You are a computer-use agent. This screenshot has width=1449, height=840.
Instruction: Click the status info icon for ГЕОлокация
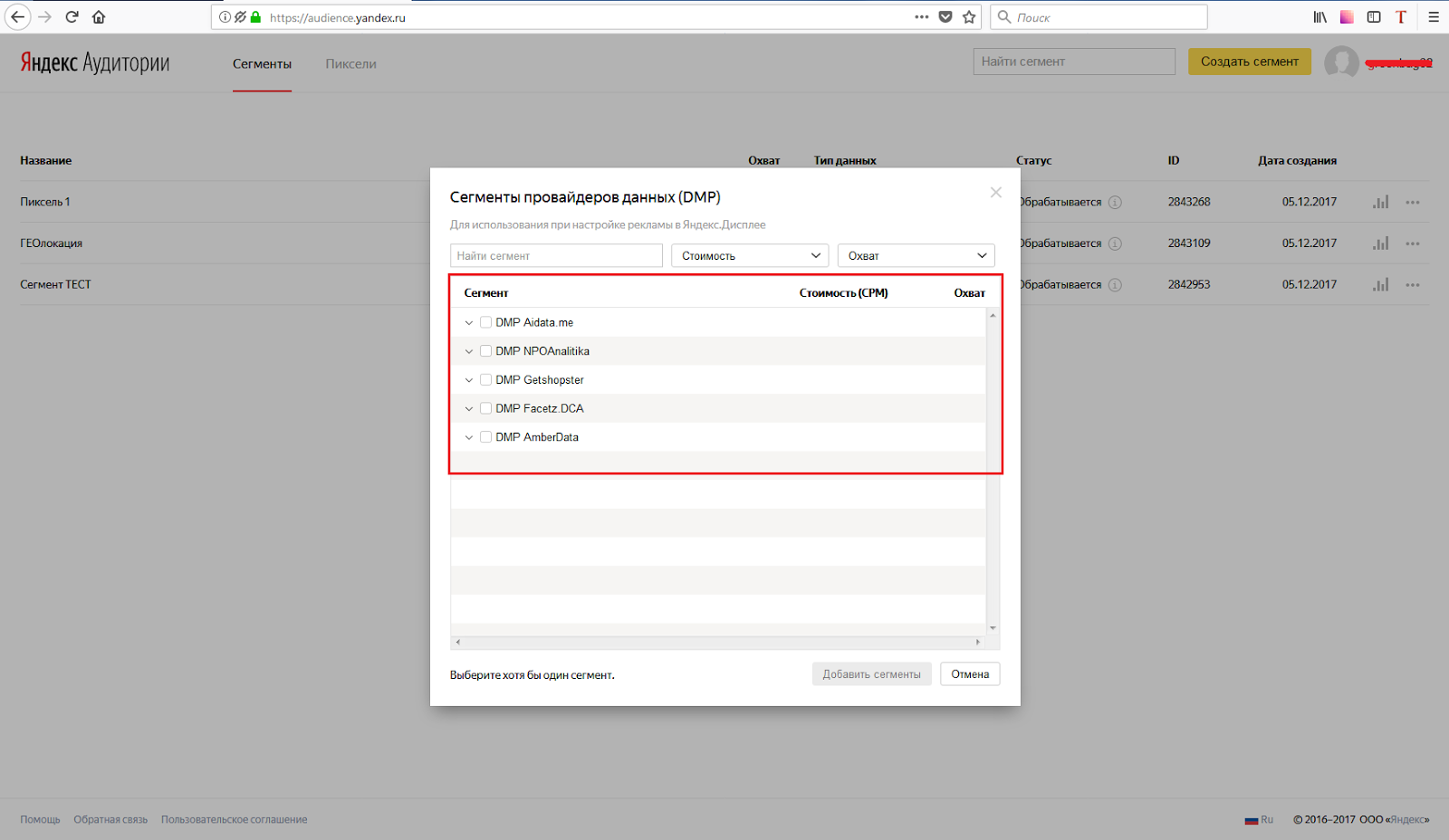[1115, 243]
